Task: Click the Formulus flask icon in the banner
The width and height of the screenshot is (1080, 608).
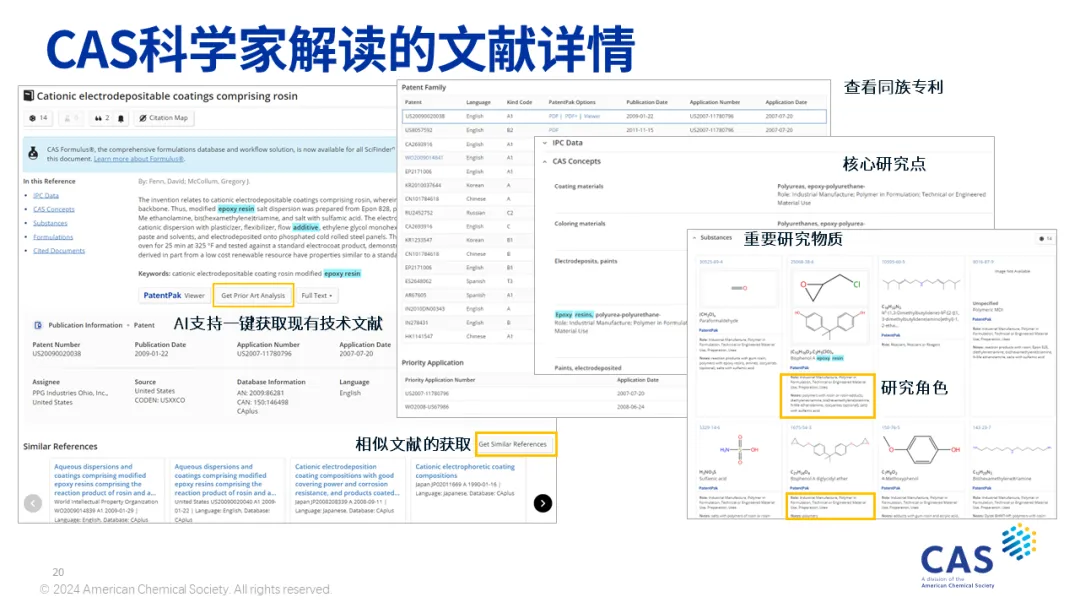Action: click(x=33, y=154)
